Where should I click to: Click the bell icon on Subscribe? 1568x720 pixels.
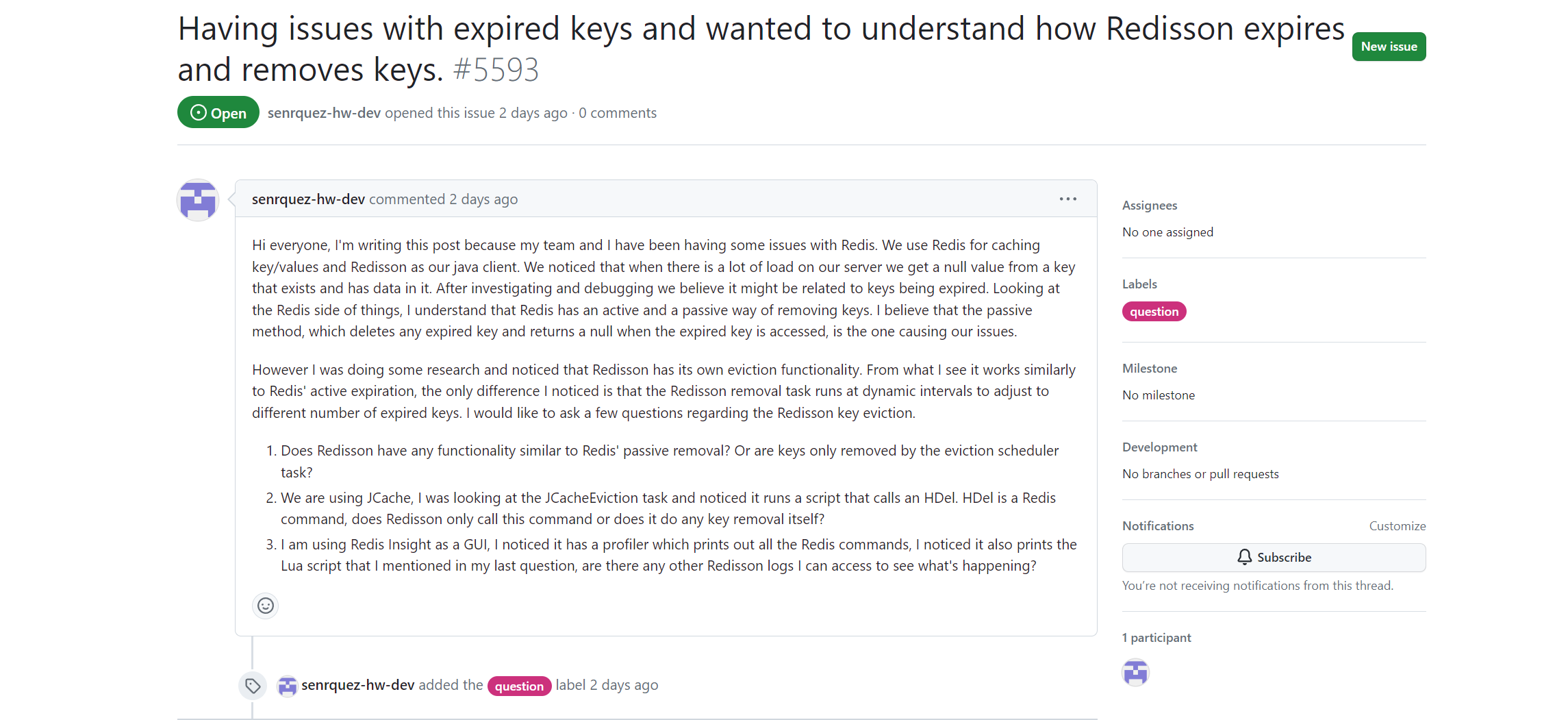point(1245,557)
